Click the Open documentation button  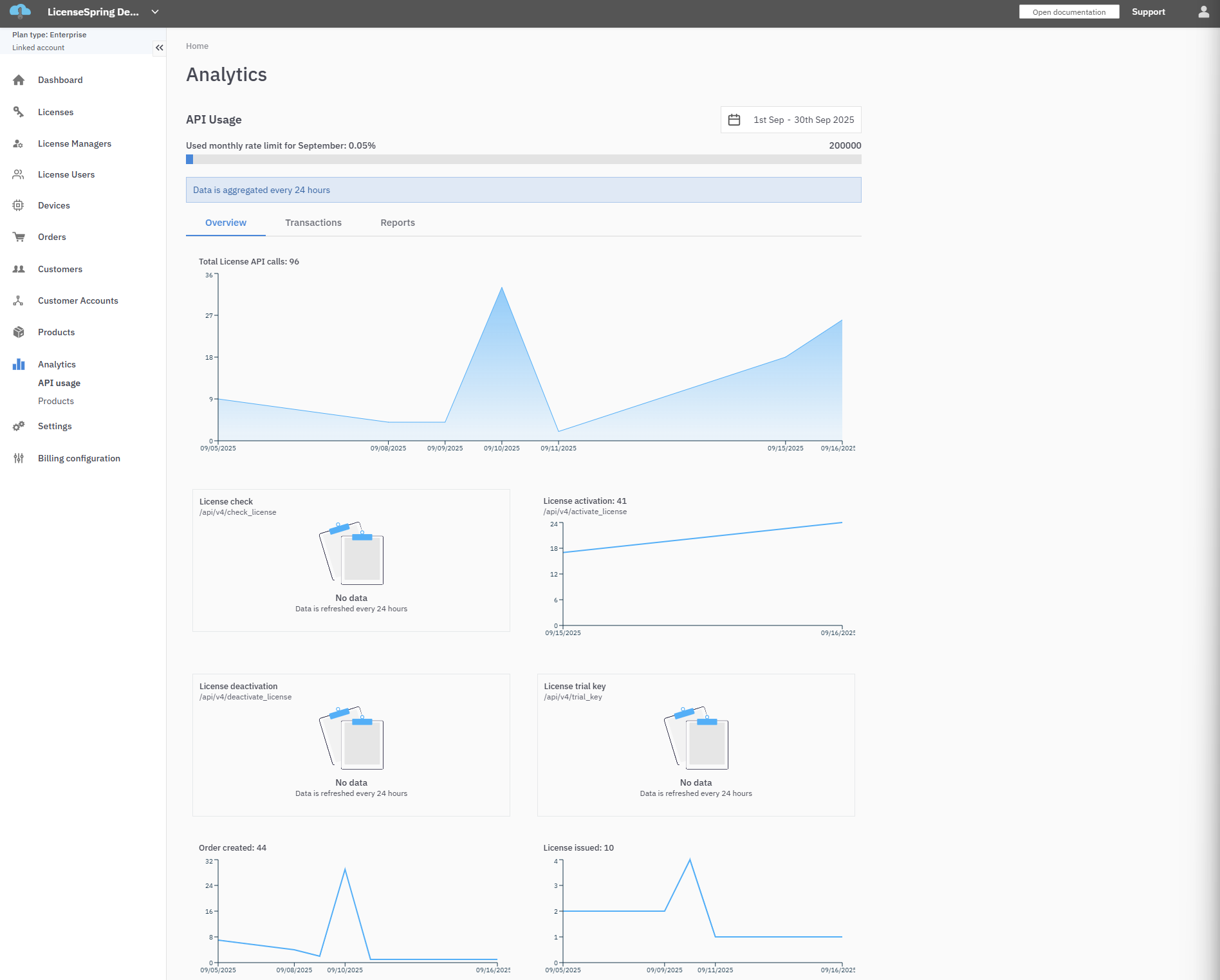pos(1069,12)
